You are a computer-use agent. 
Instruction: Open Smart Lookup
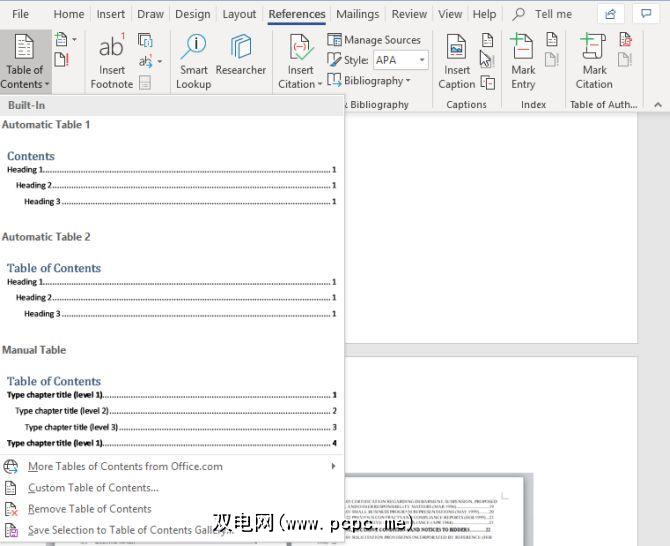193,61
